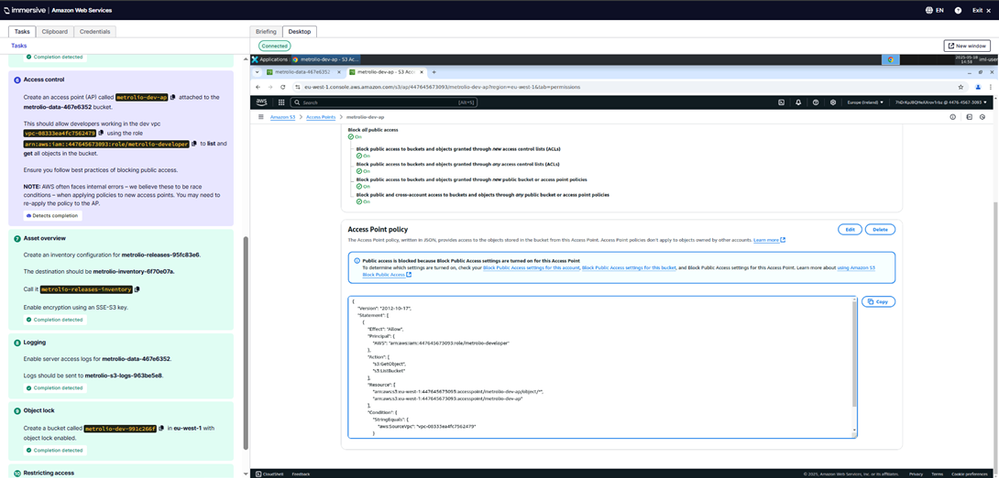Open Block Public Access settings for this account link
This screenshot has height=478, width=999.
click(531, 268)
